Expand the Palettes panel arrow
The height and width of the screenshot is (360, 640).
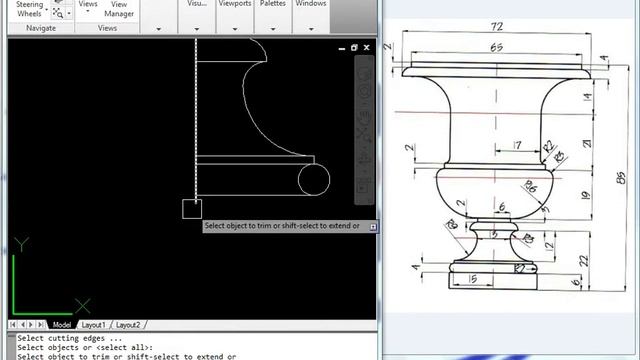[x=273, y=29]
